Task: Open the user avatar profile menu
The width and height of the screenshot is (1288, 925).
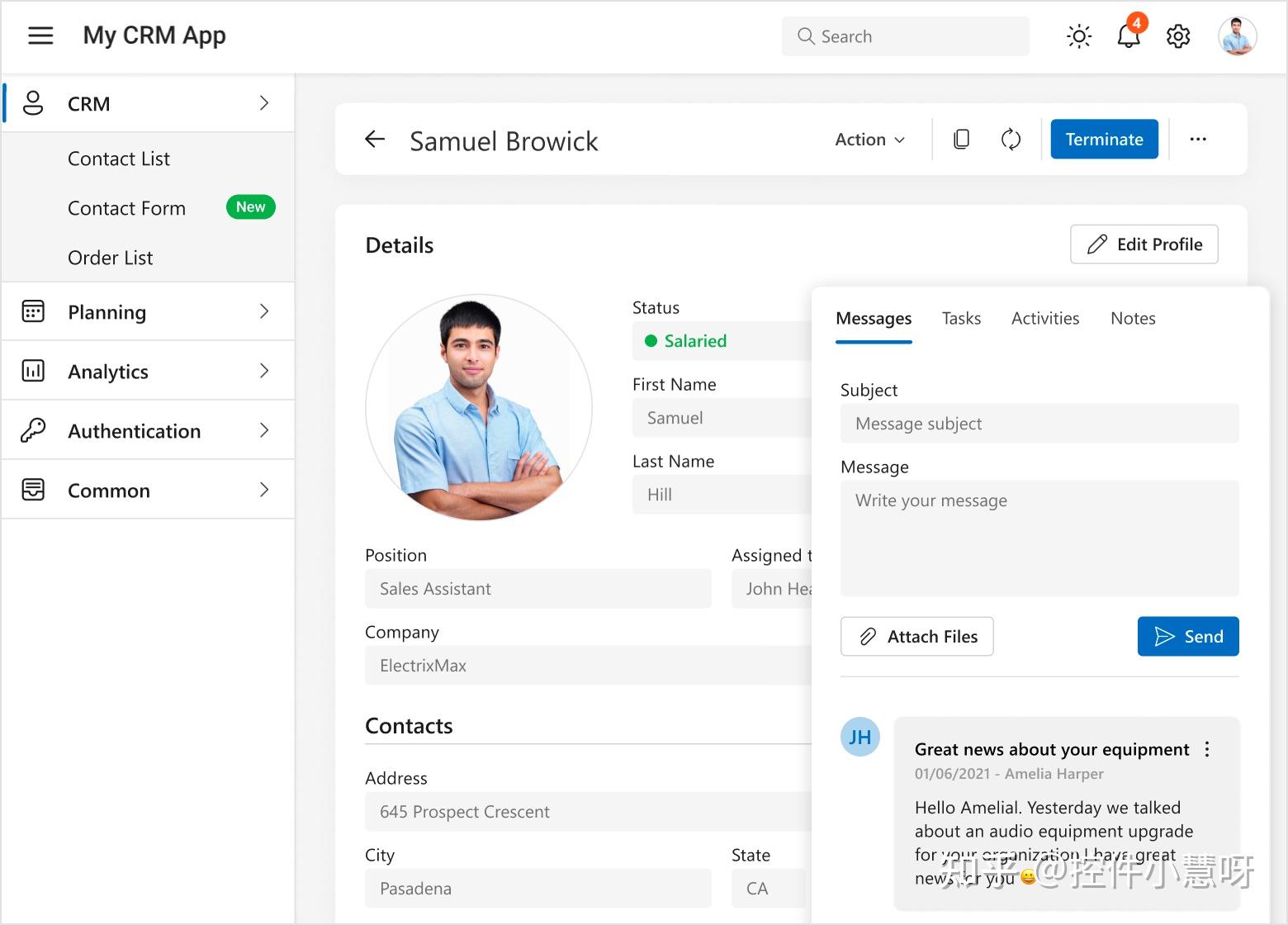Action: [1237, 36]
